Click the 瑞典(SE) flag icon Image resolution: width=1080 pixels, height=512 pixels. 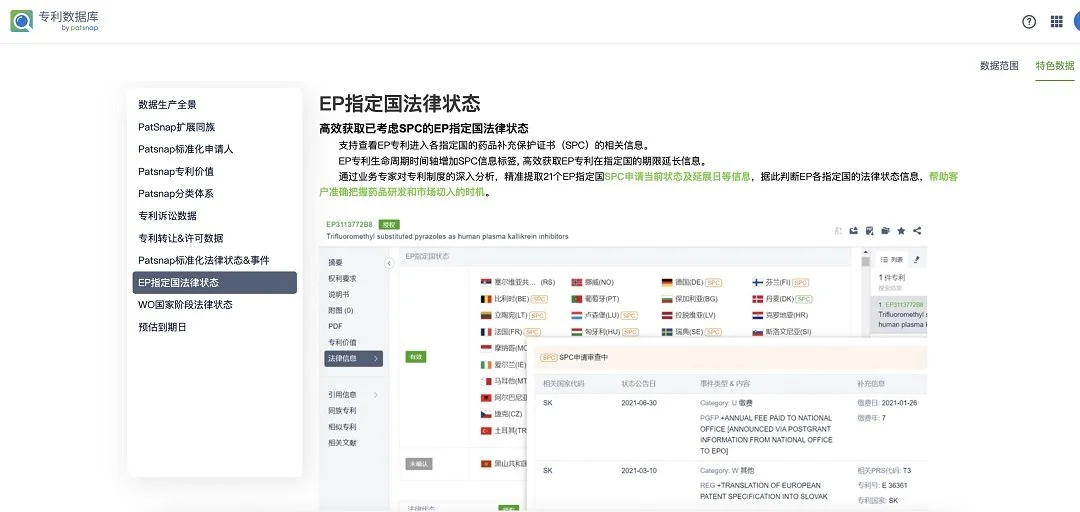point(667,332)
